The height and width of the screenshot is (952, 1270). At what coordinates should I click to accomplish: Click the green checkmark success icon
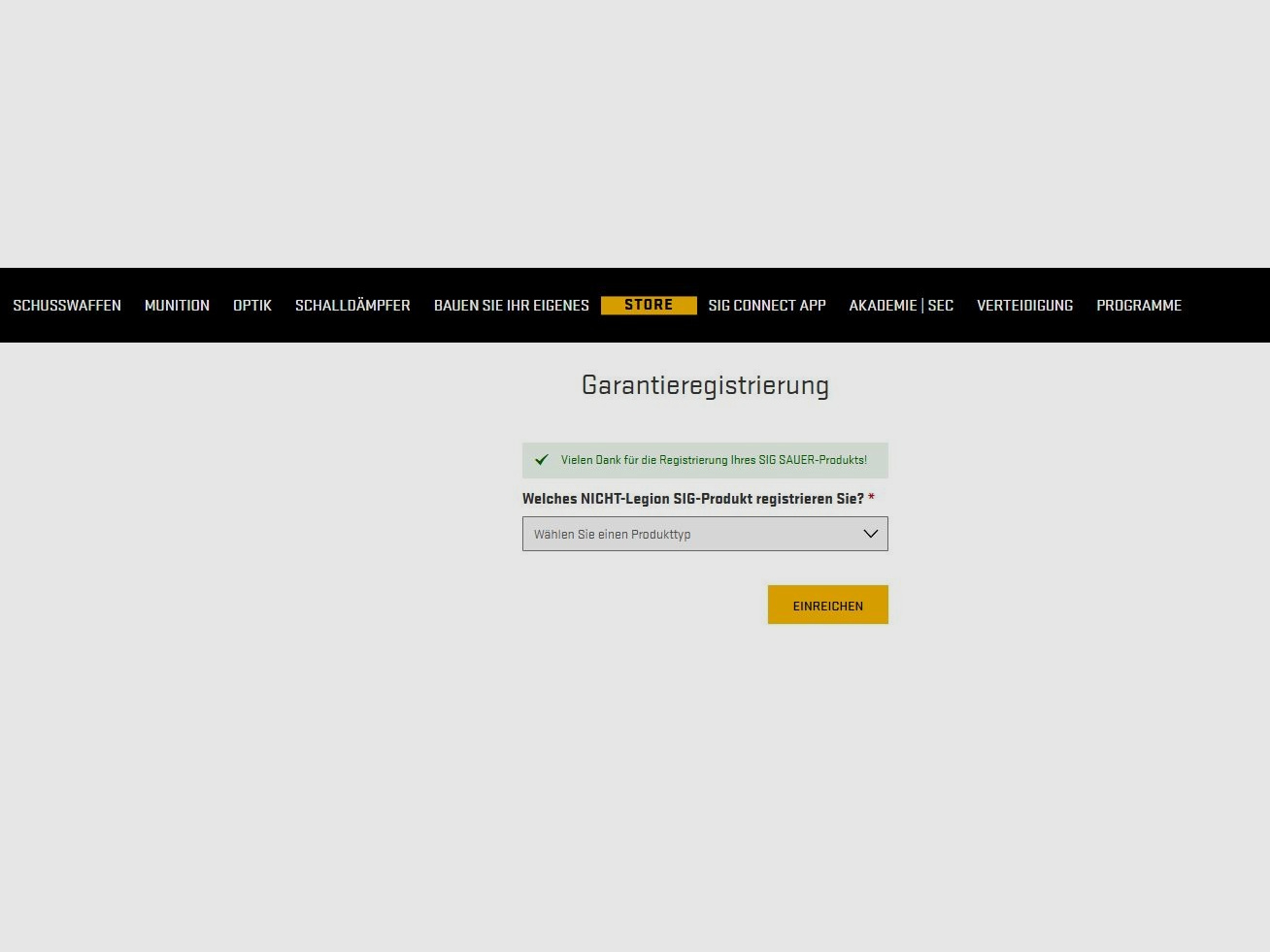click(x=542, y=460)
